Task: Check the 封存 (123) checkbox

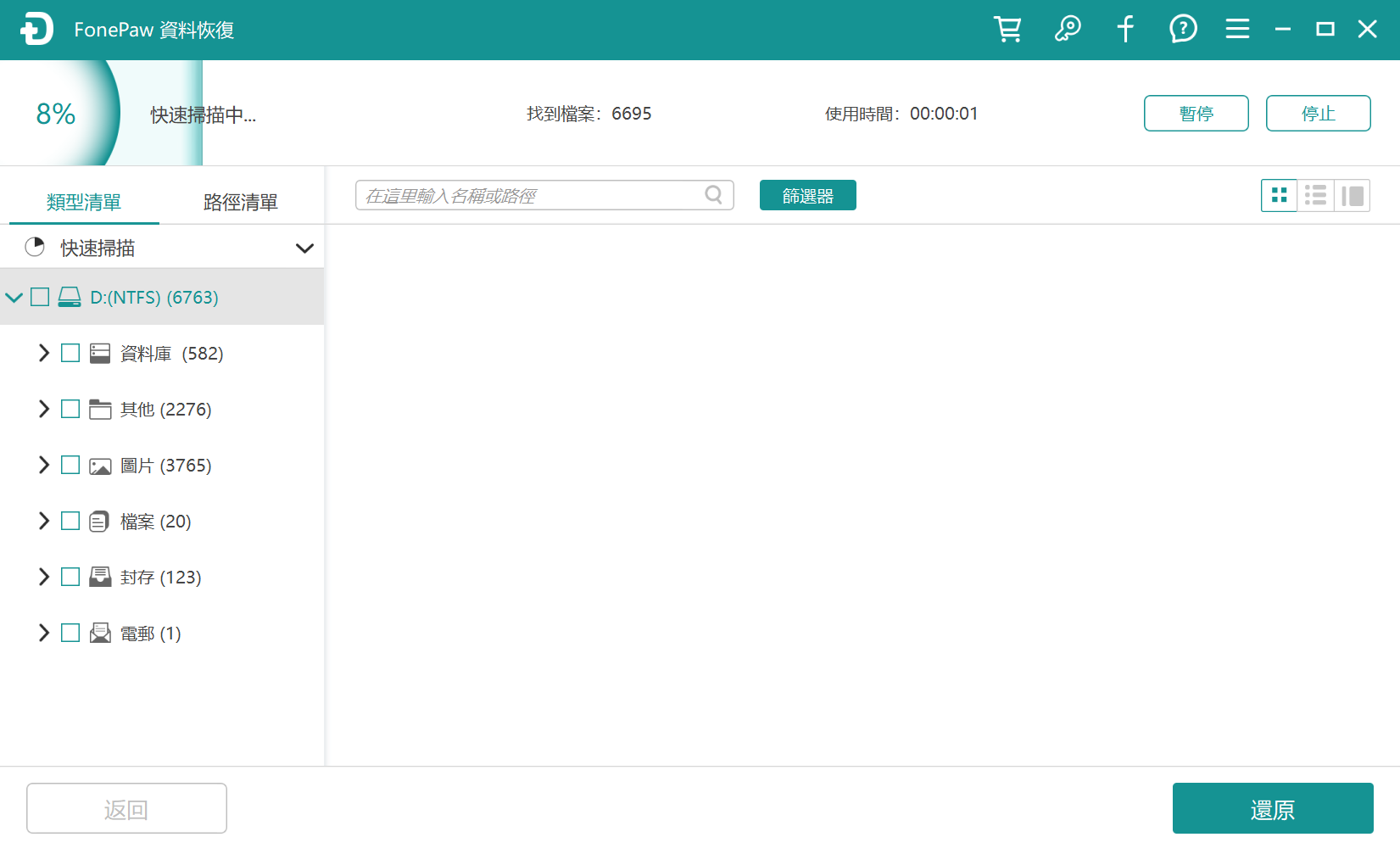Action: 70,577
